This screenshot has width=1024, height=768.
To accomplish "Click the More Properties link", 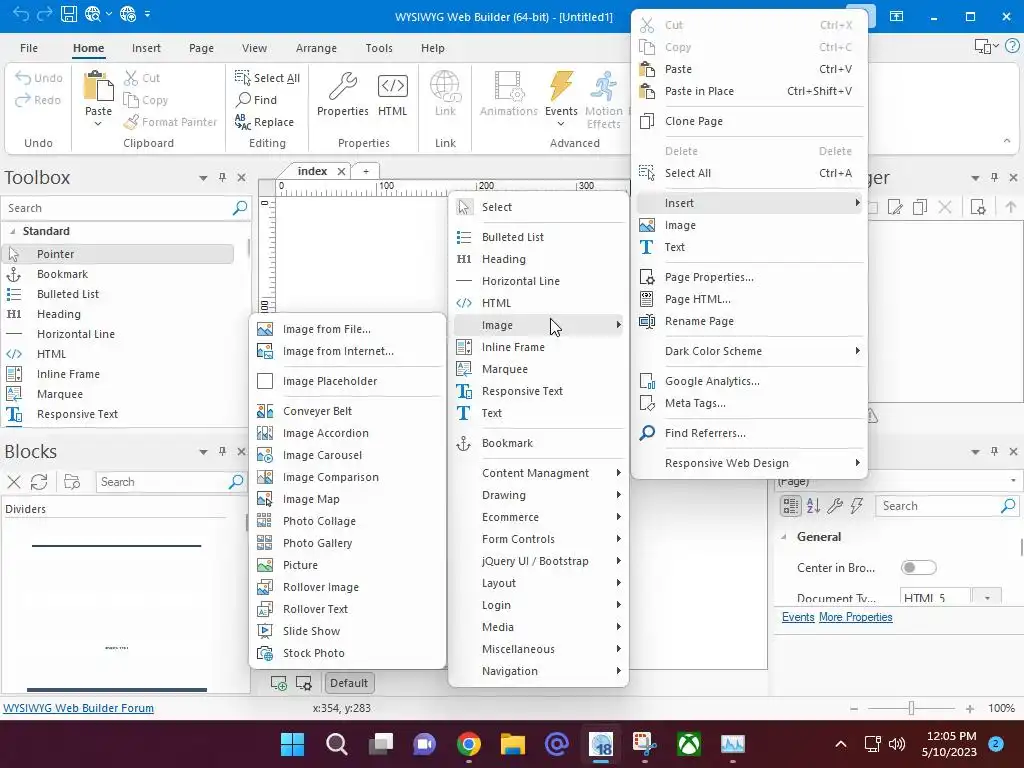I will [x=856, y=617].
